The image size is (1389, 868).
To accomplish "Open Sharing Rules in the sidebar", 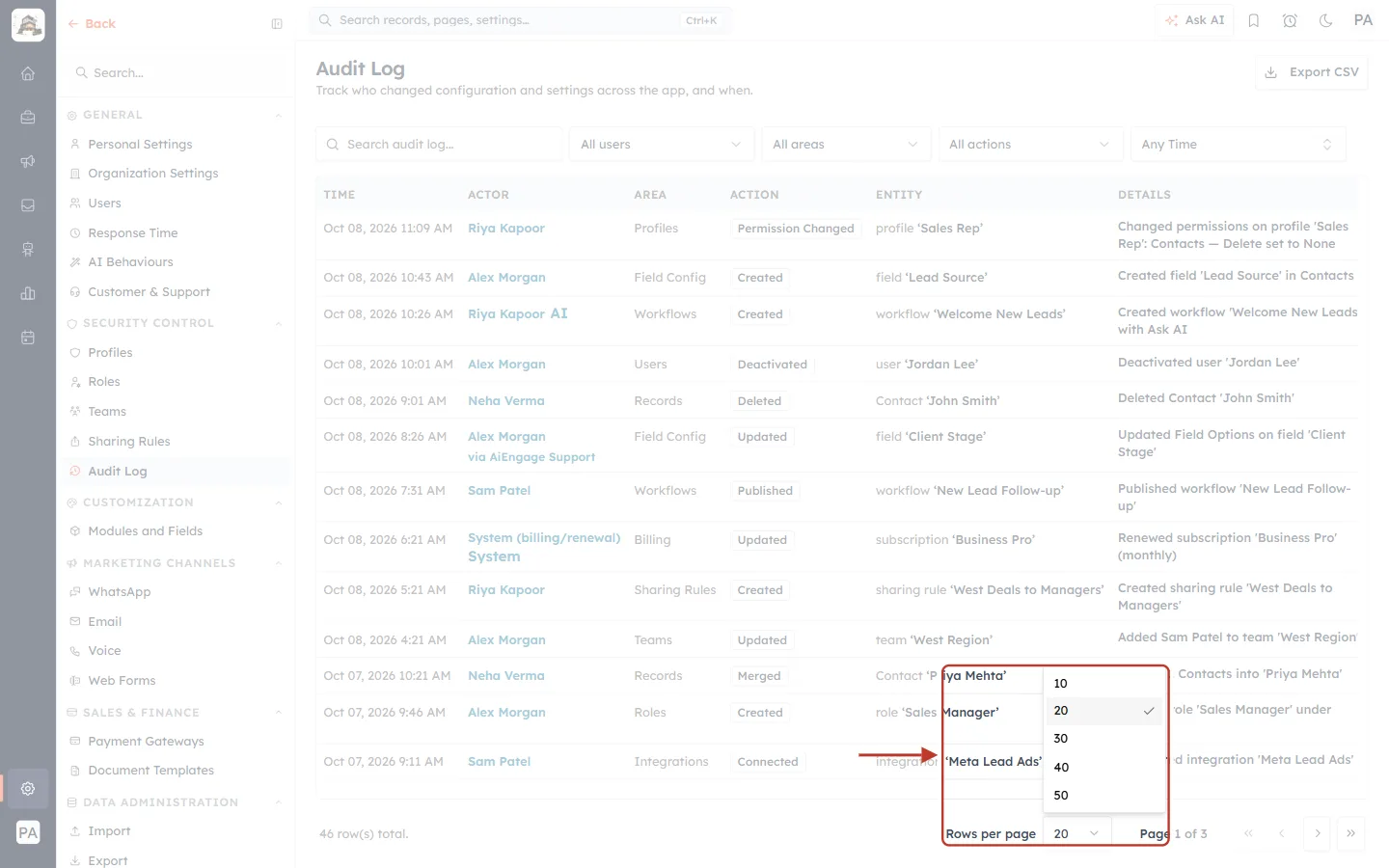I will pyautogui.click(x=129, y=442).
